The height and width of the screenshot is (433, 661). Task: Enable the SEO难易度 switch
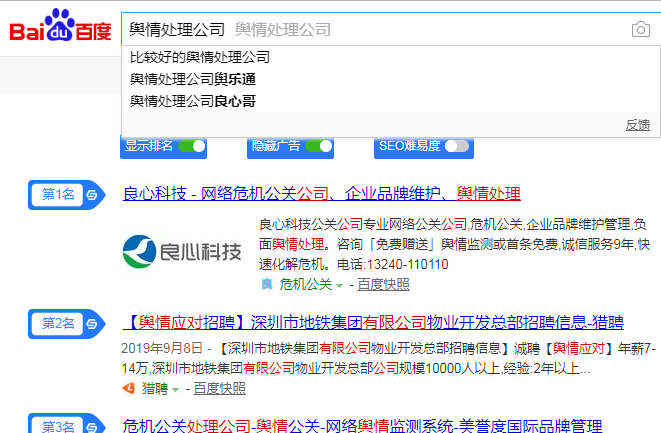(x=457, y=146)
